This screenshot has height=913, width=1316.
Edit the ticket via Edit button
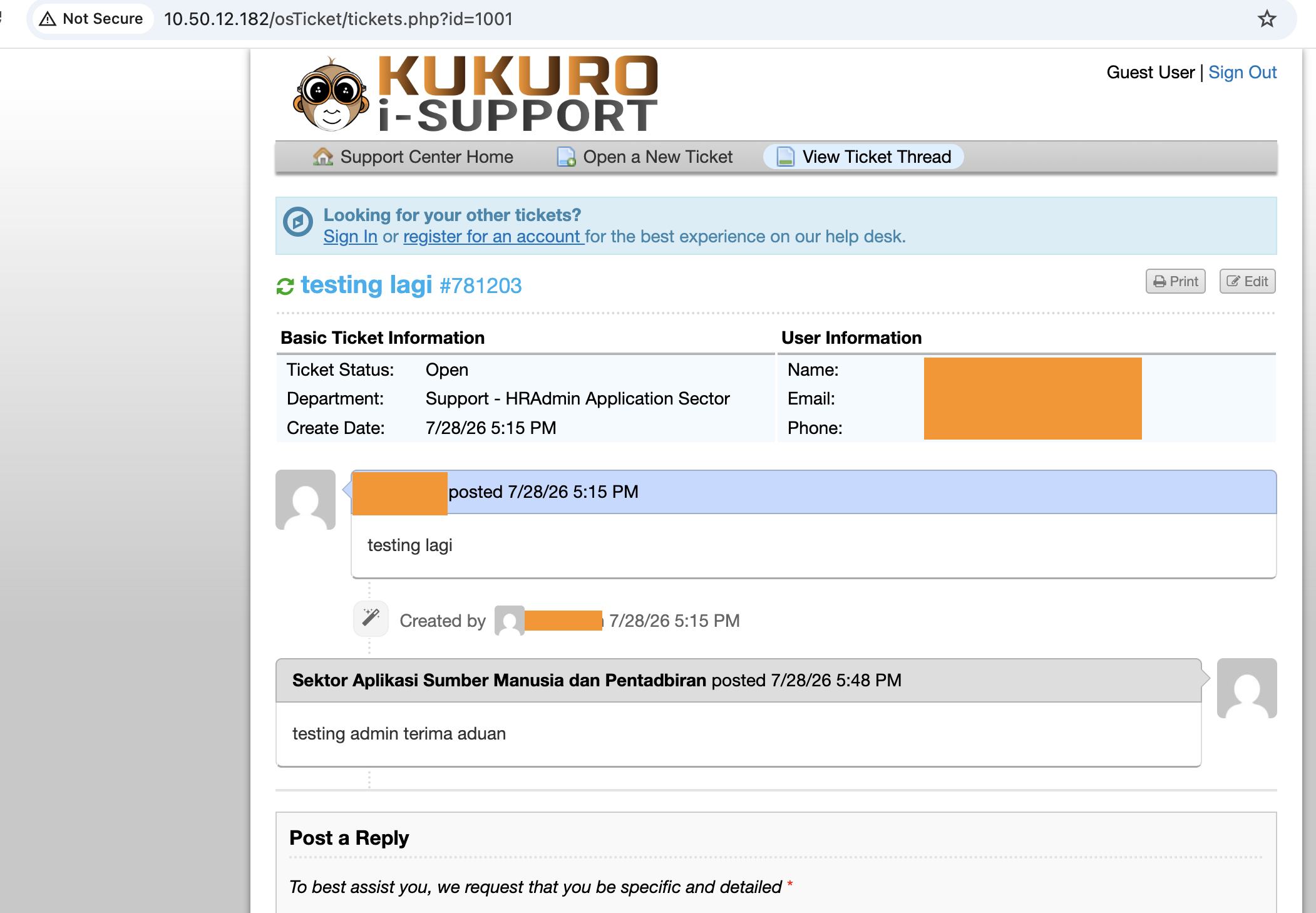[1247, 281]
